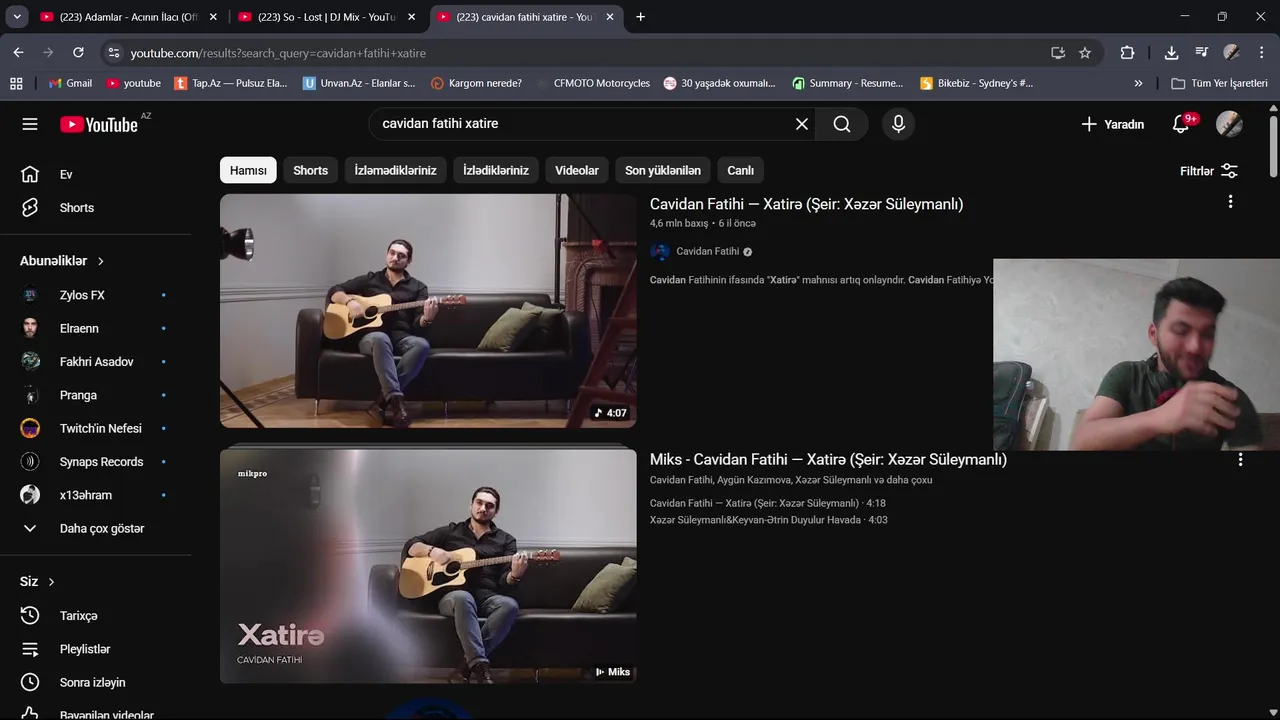Expand the Siz section arrow
1280x720 pixels.
tap(51, 582)
